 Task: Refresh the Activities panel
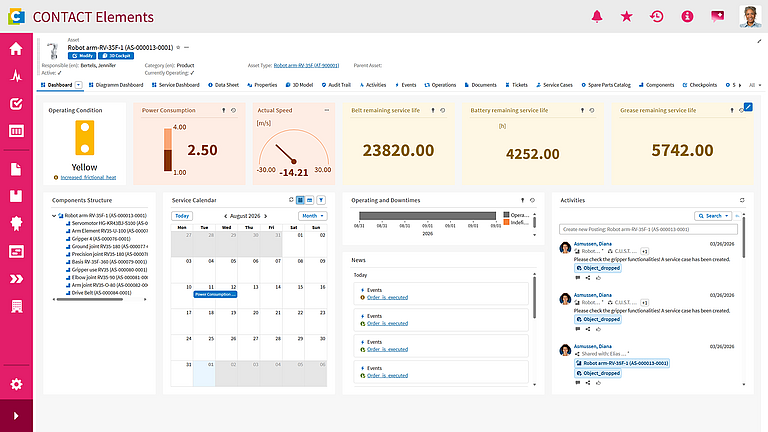(742, 200)
